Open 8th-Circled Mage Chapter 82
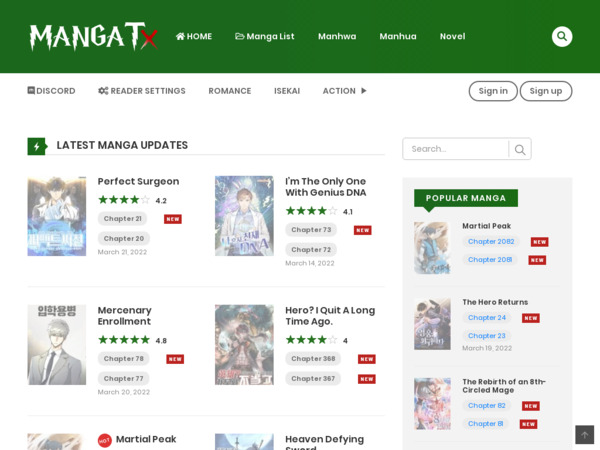 [x=487, y=406]
